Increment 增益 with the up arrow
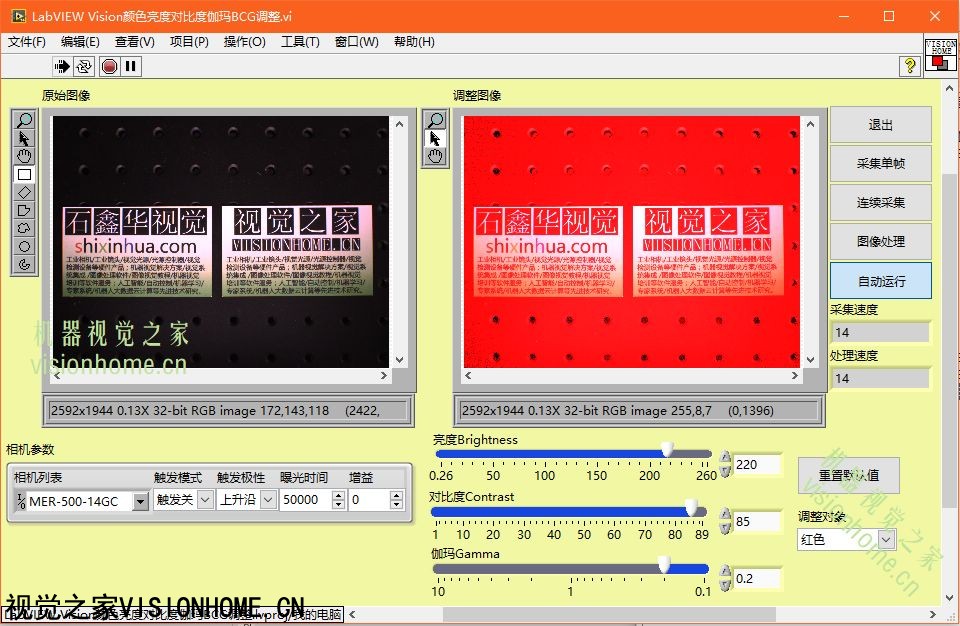The image size is (960, 626). [397, 496]
